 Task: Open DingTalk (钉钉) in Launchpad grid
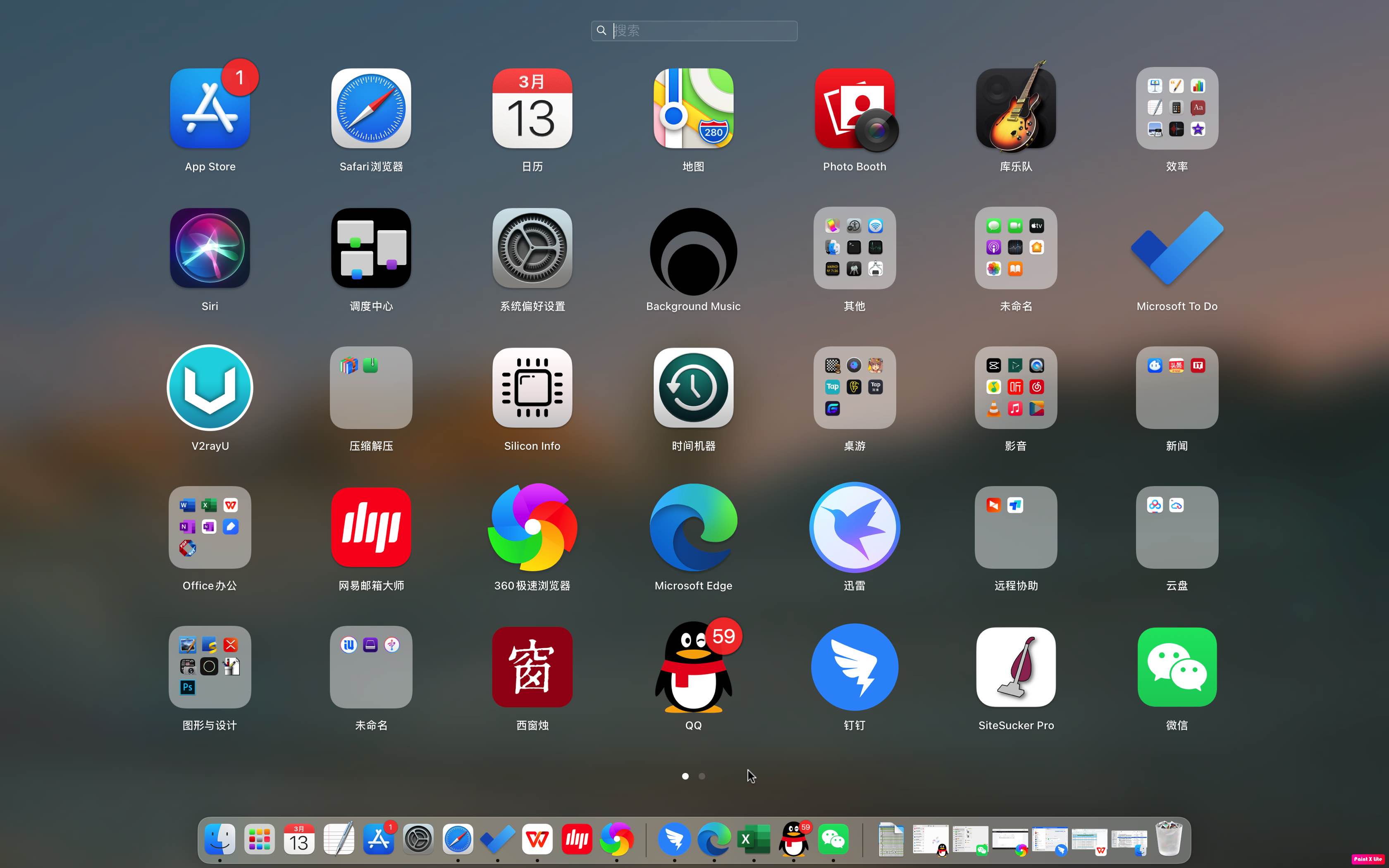[854, 667]
